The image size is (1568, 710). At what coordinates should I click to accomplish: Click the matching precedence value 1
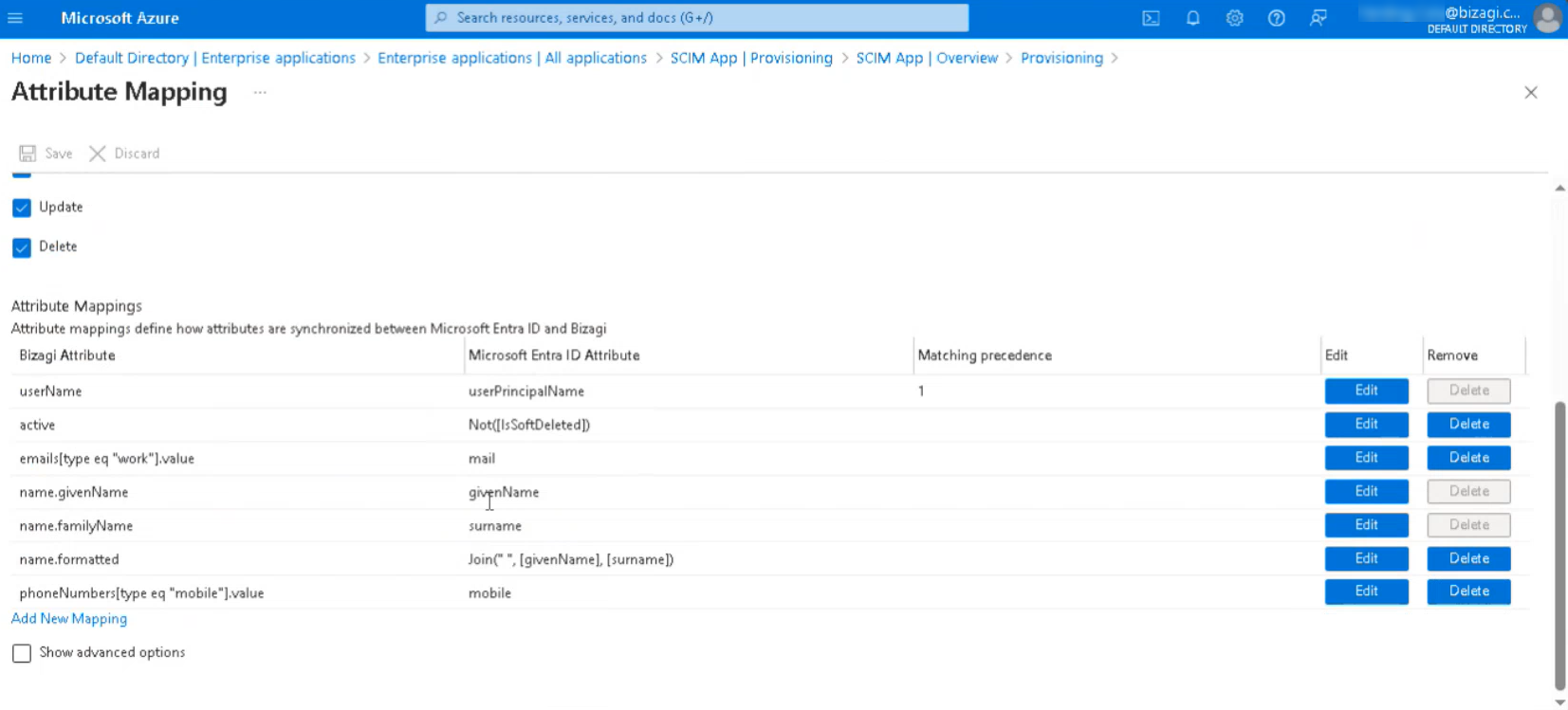pyautogui.click(x=921, y=391)
